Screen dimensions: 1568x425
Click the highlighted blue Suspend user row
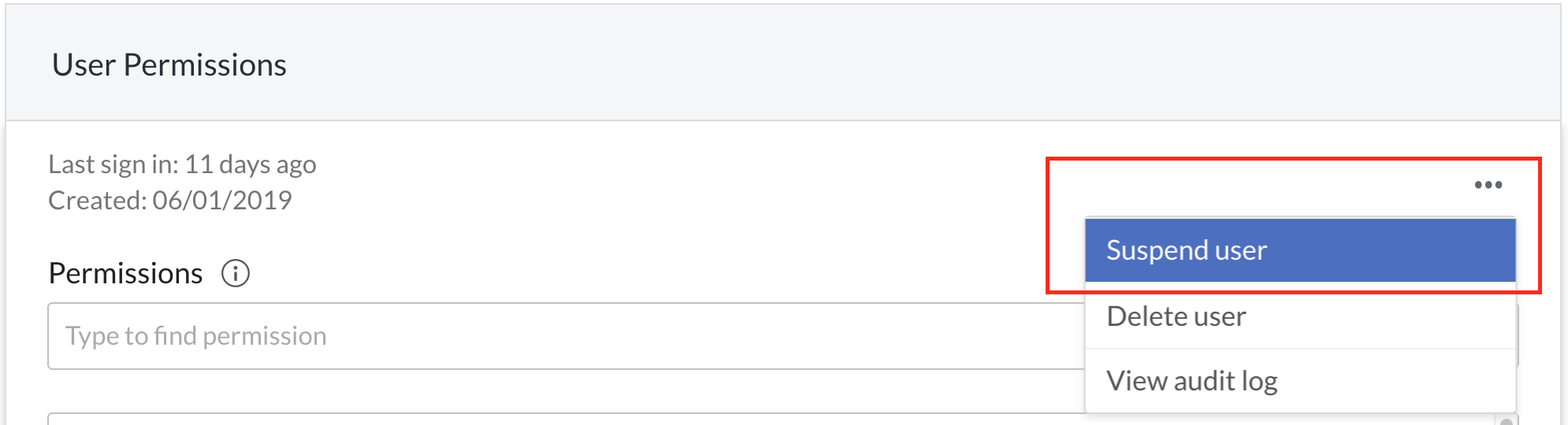[x=1300, y=250]
